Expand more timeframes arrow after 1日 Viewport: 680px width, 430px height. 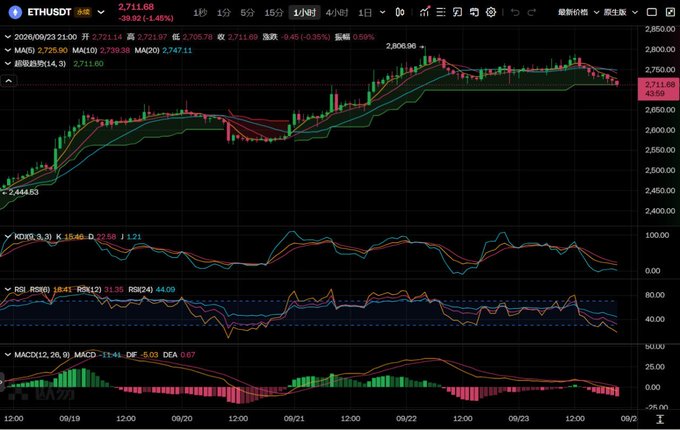(x=382, y=12)
